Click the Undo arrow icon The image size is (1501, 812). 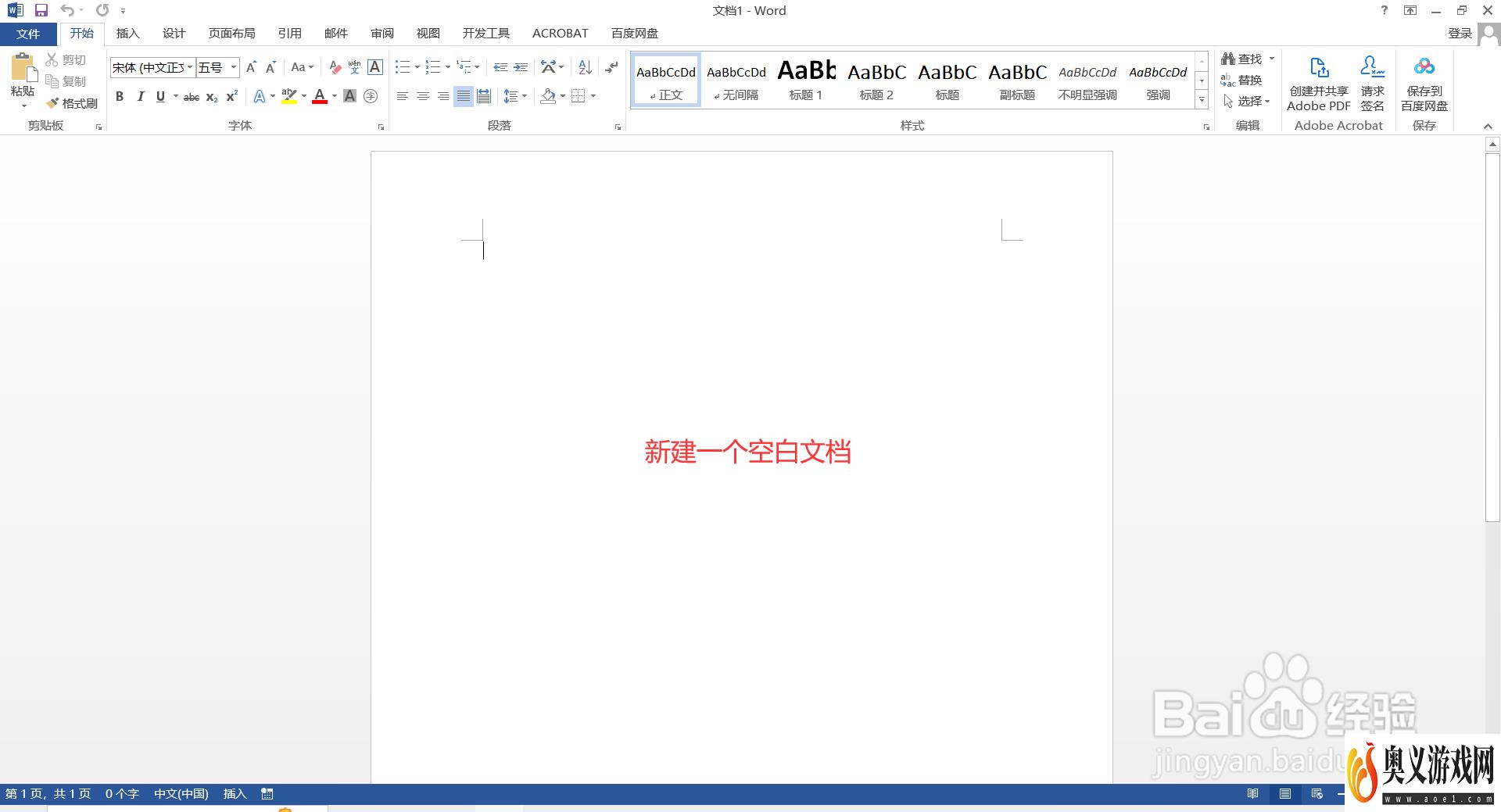67,10
